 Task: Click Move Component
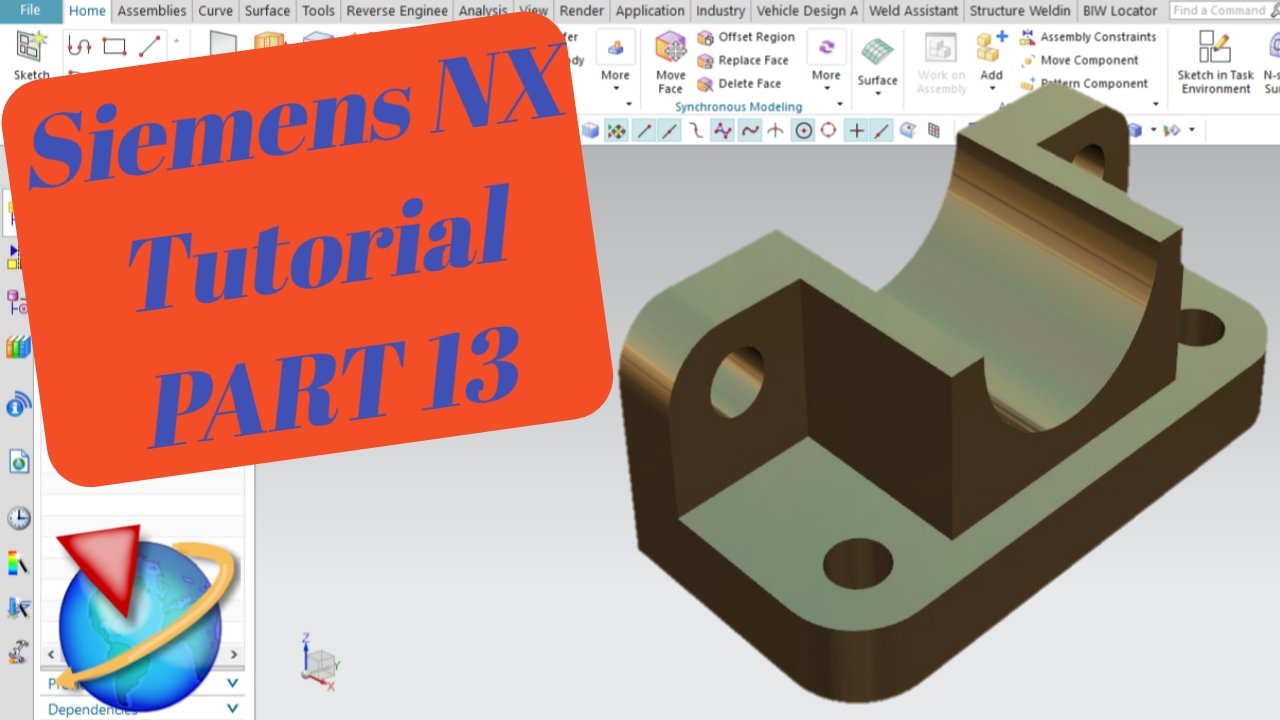(x=1079, y=60)
